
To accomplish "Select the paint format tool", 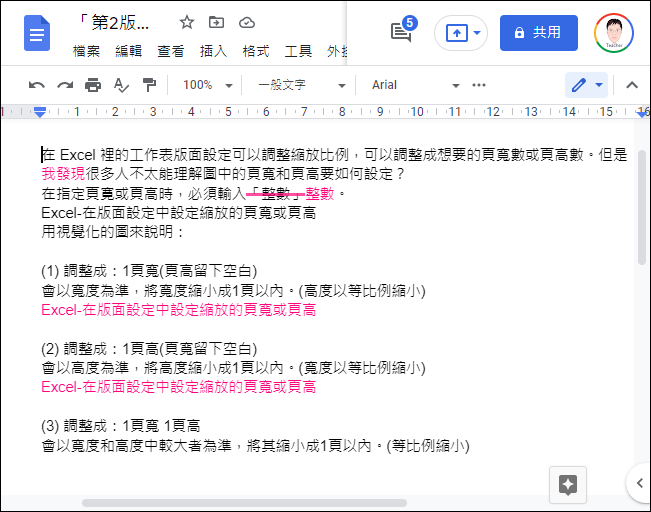I will [149, 85].
